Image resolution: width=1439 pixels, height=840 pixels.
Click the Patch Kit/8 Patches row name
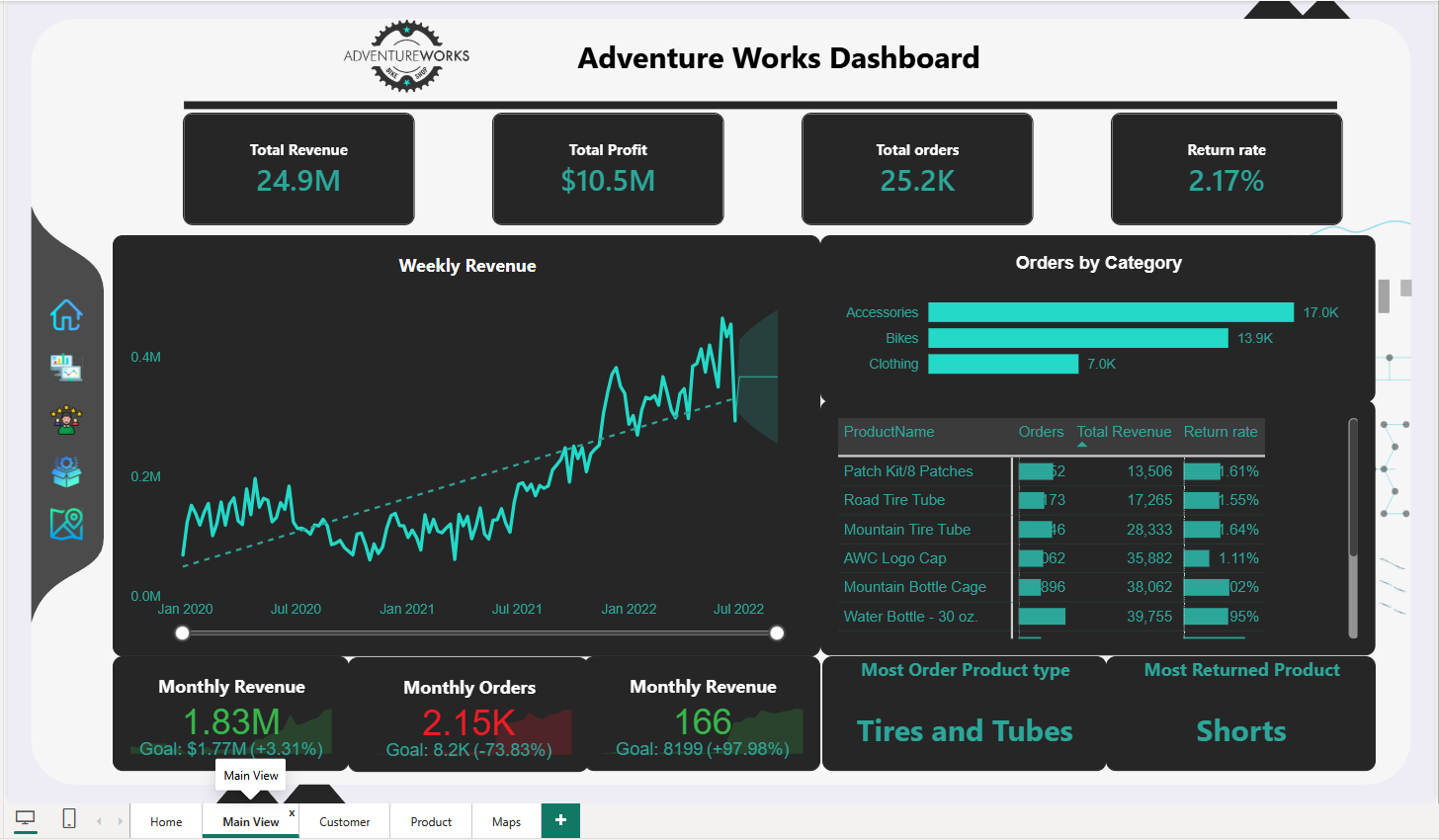908,471
